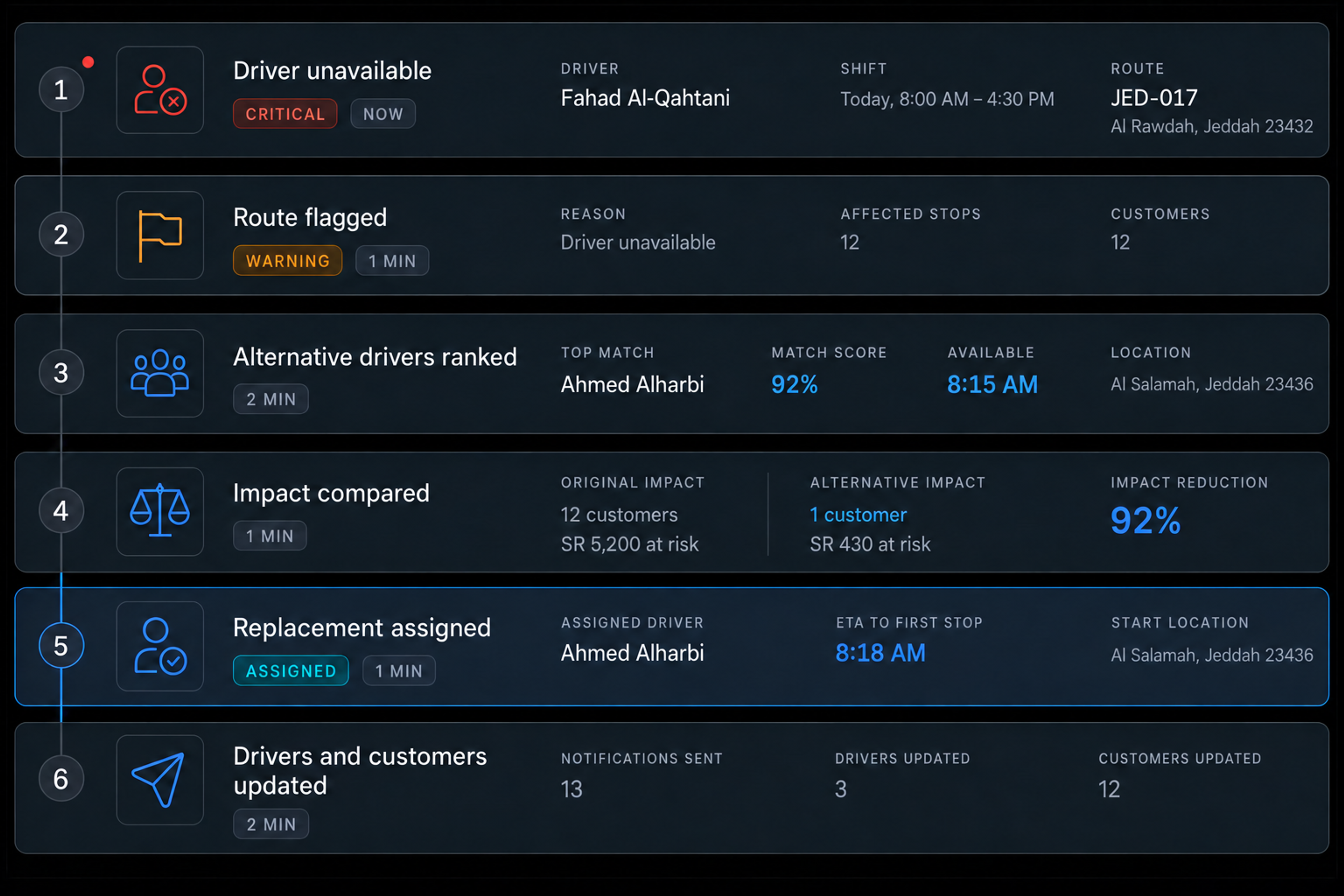Click the 'Driver unavailable' title
The image size is (1344, 896).
point(332,71)
